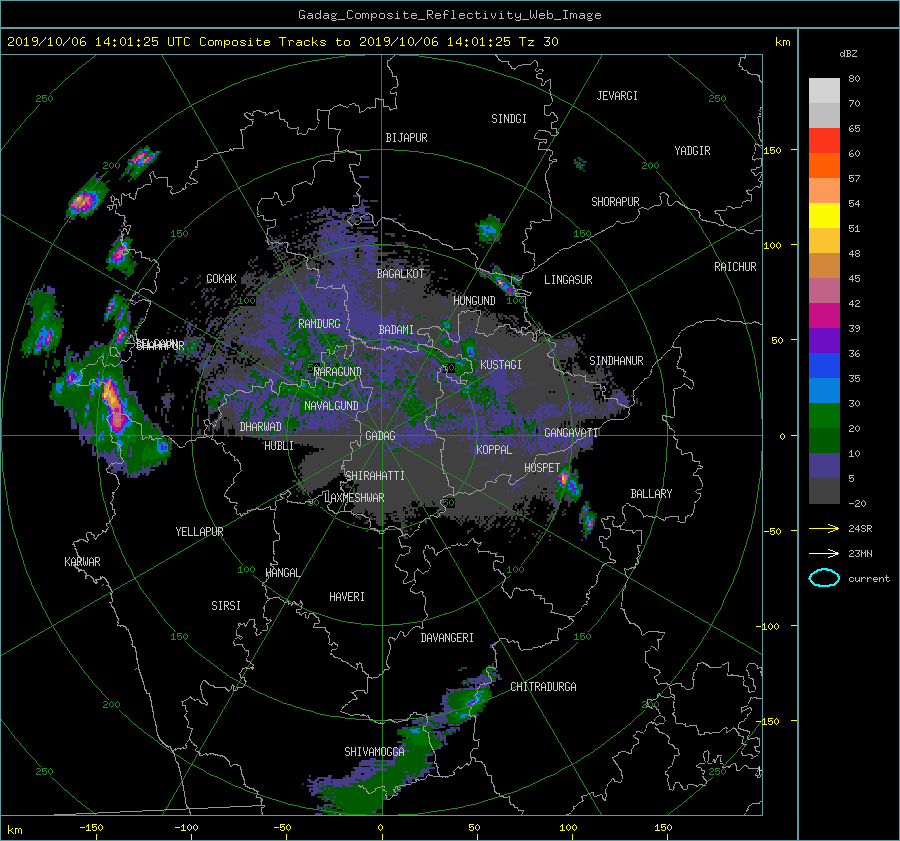
Task: Select the red 65 dBZ legend swatch
Action: [x=824, y=141]
